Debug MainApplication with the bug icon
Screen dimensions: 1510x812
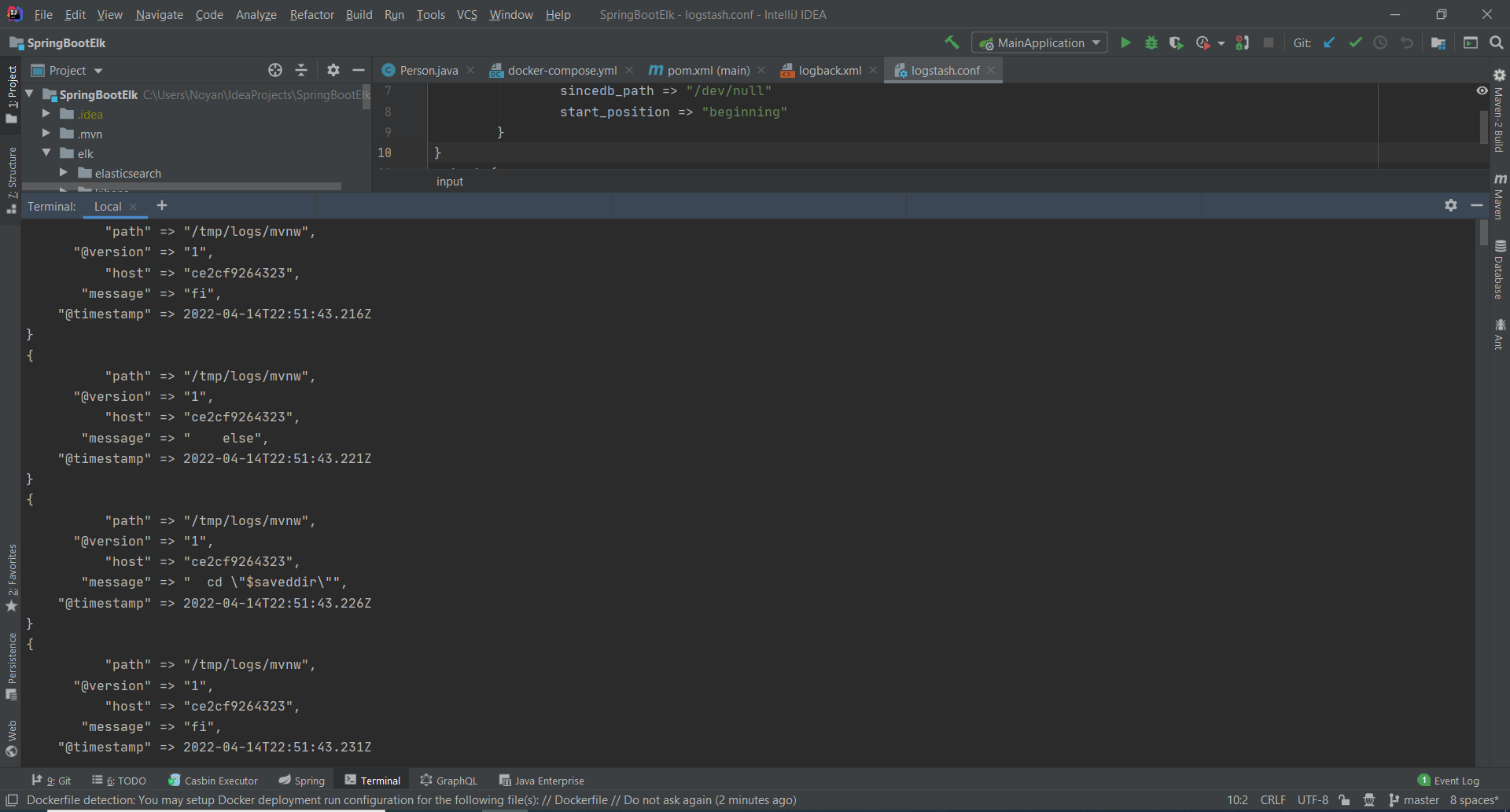(x=1151, y=42)
